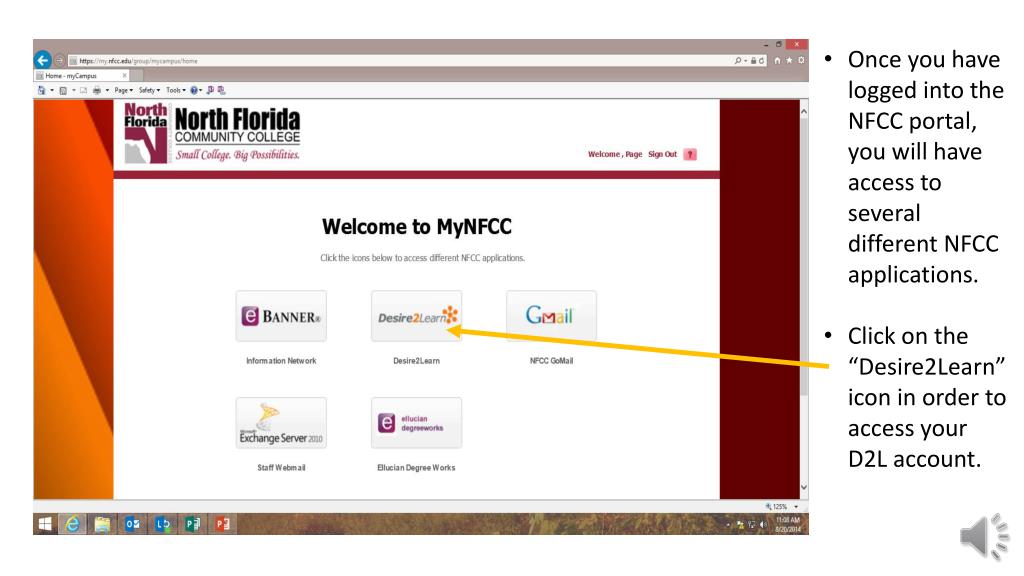Image resolution: width=1024 pixels, height=576 pixels.
Task: Expand the Page menu dropdown
Action: click(123, 90)
